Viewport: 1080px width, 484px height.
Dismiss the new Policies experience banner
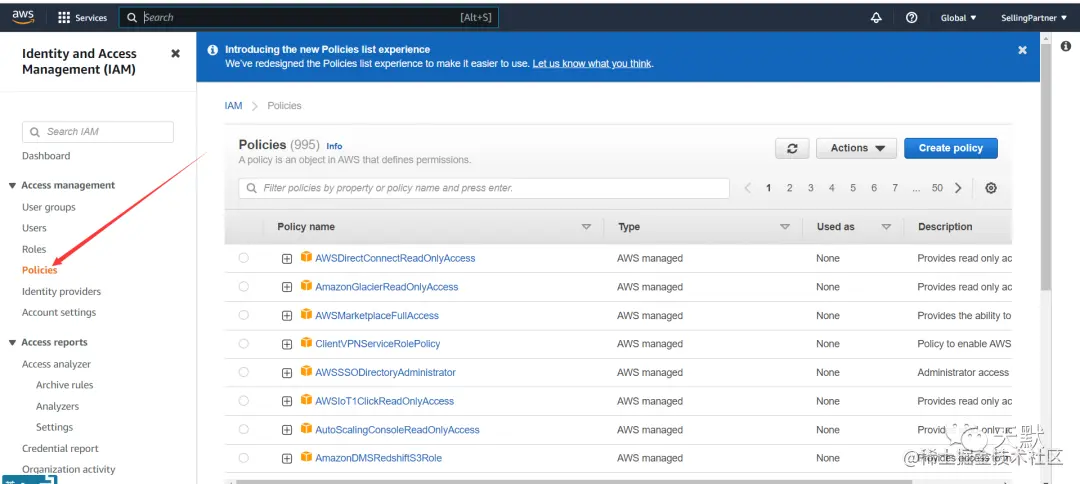coord(1022,50)
